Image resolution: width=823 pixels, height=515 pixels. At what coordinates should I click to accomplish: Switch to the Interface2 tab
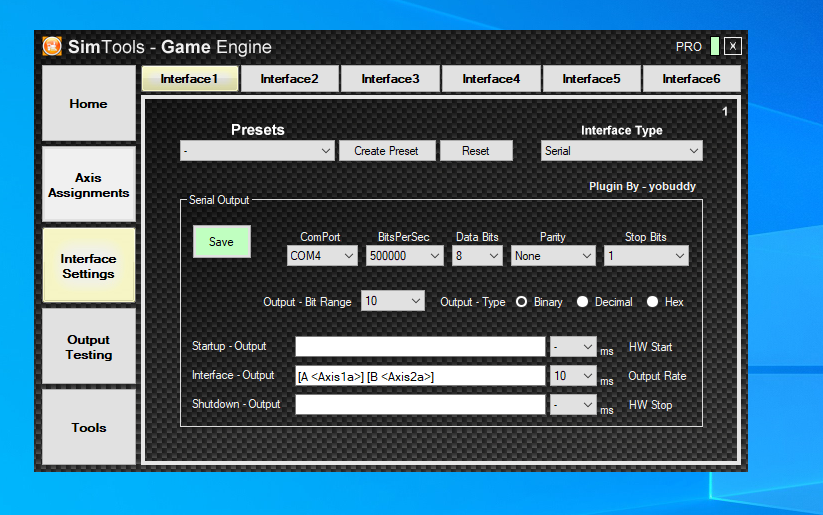[x=289, y=79]
